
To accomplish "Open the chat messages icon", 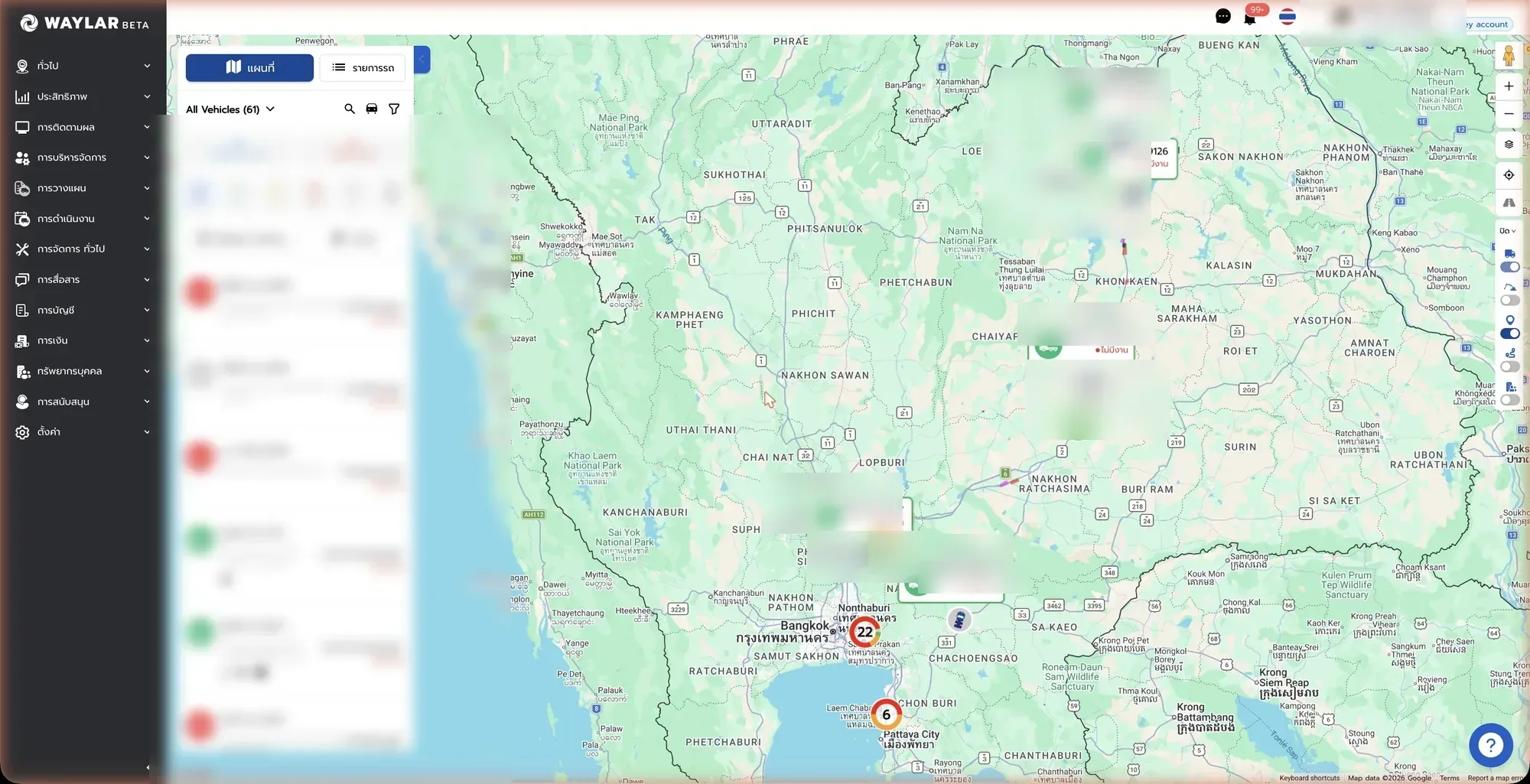I will click(x=1222, y=16).
